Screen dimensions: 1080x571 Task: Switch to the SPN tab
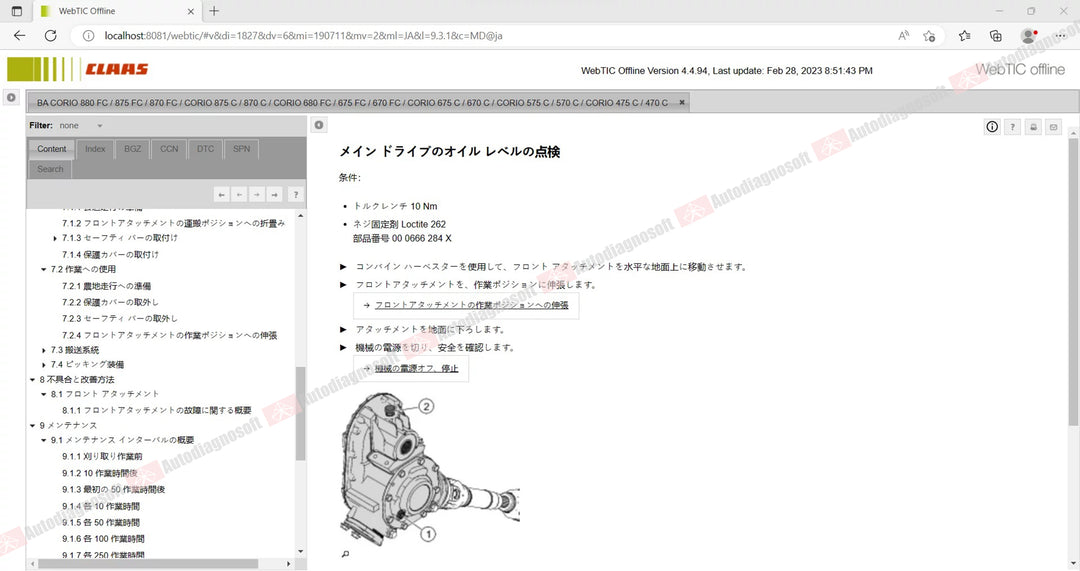click(241, 149)
